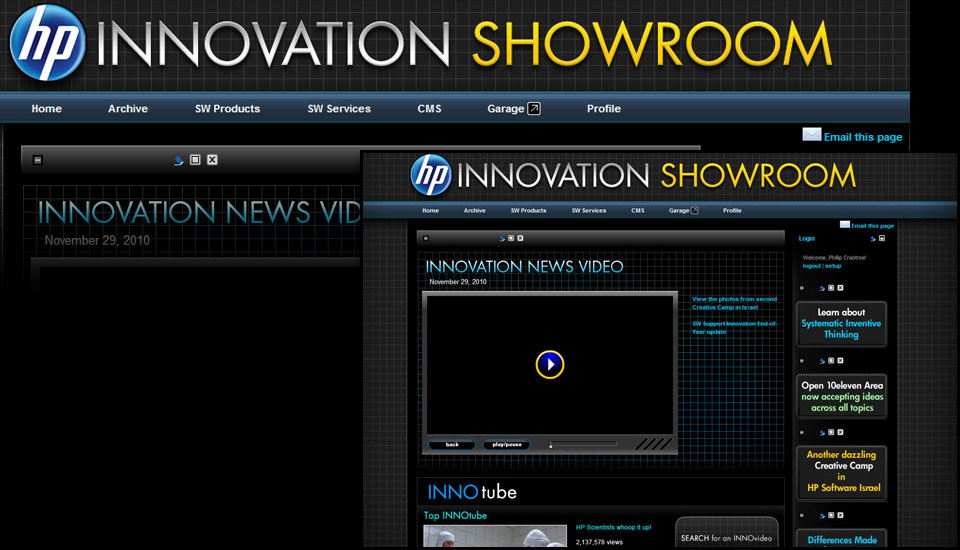Collapse the Innovation News Video panel in the inset page
960x550 pixels.
[x=426, y=238]
